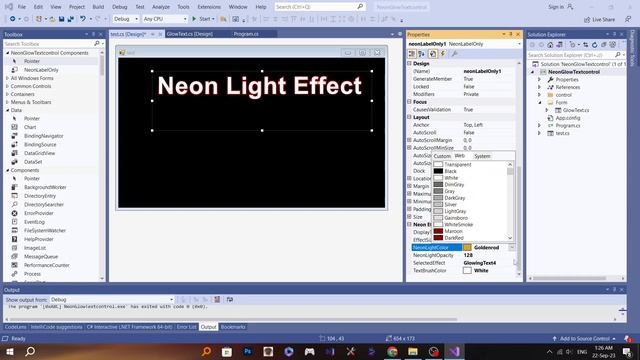Select BackgroundWorker in Toolbox
The width and height of the screenshot is (640, 360).
(x=45, y=187)
